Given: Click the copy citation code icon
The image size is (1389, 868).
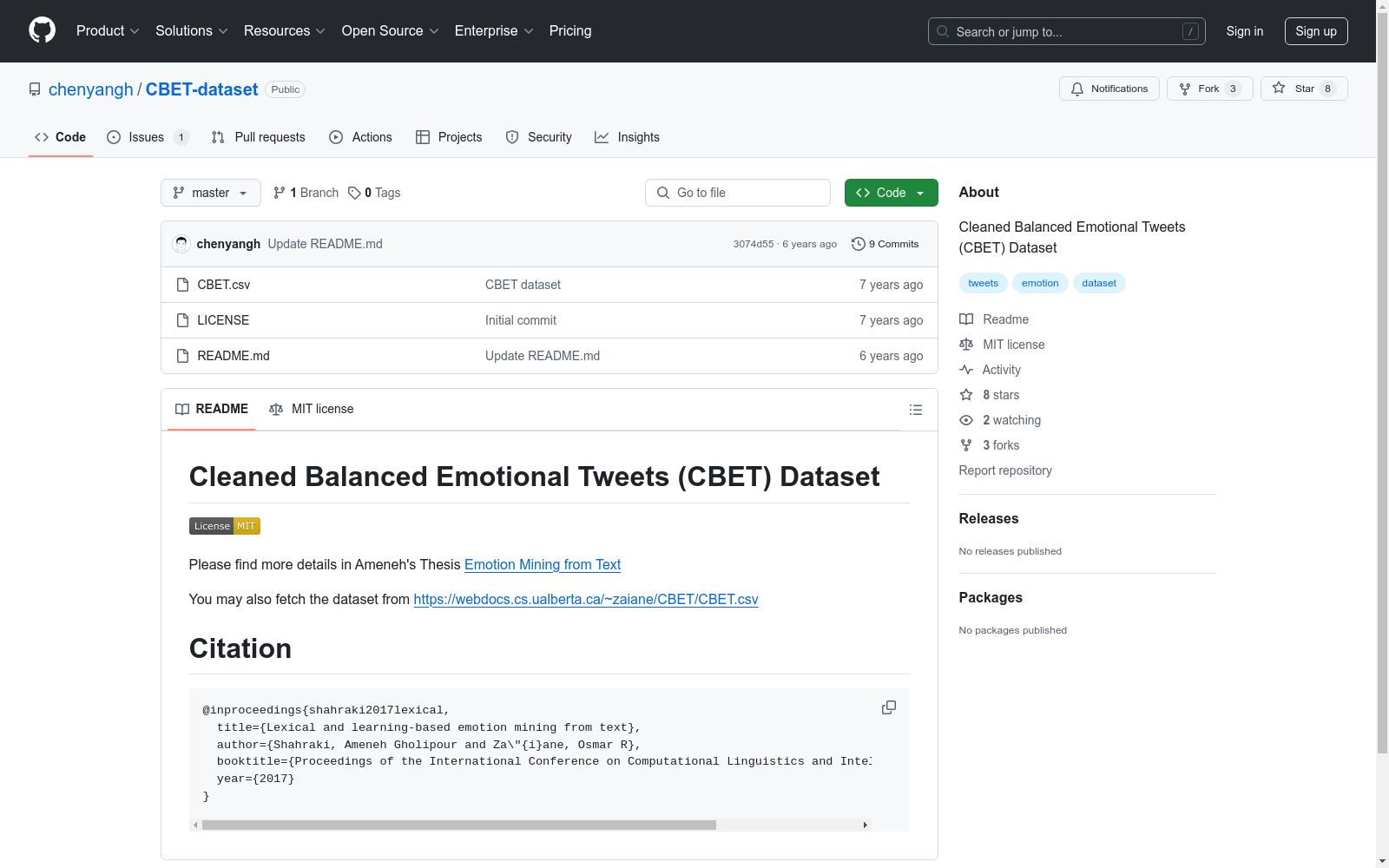Looking at the screenshot, I should (x=889, y=707).
